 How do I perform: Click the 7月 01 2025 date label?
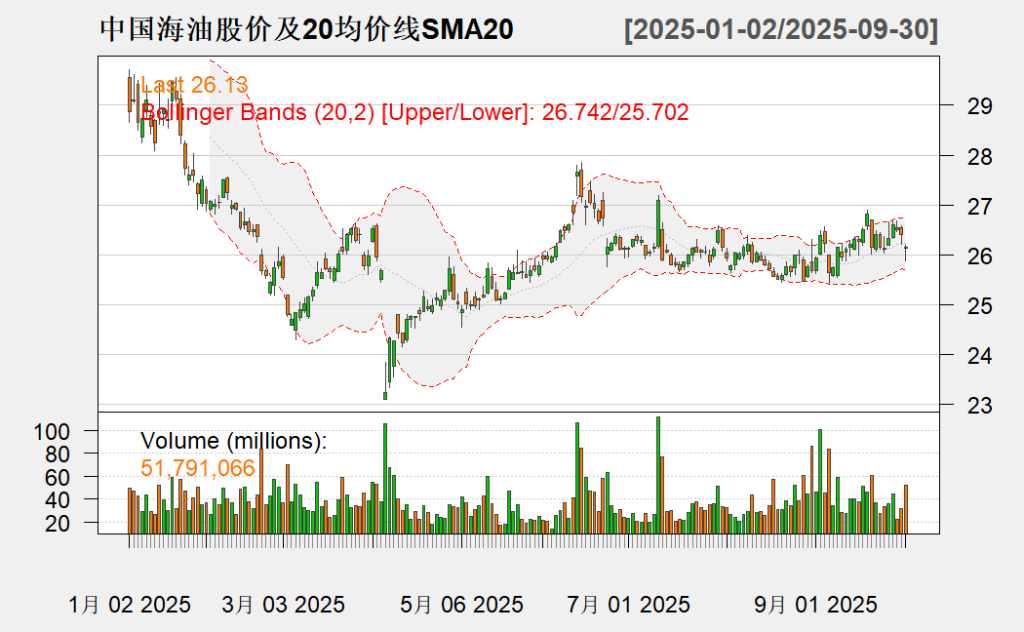(x=627, y=605)
